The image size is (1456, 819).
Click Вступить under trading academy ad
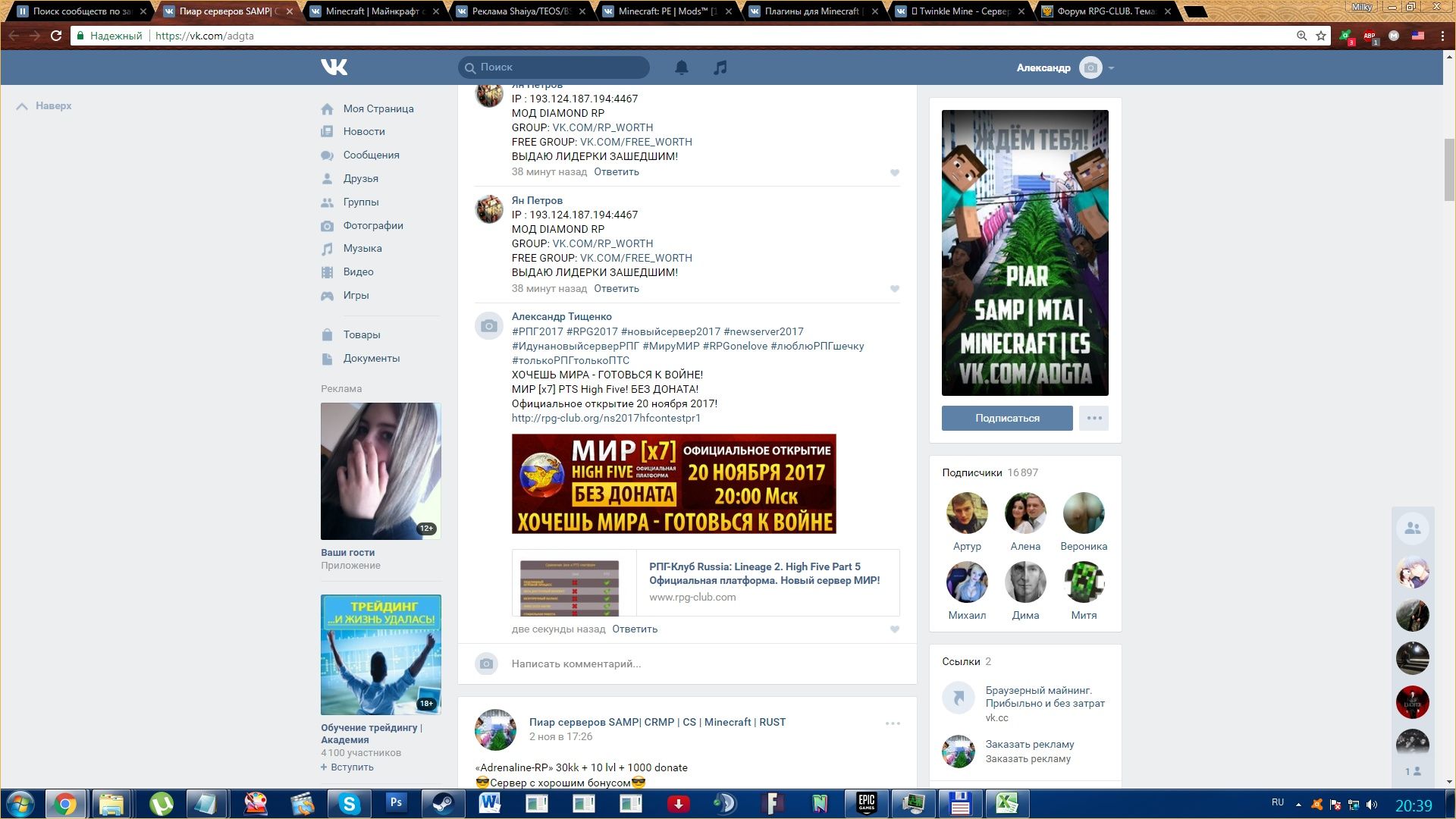point(347,767)
